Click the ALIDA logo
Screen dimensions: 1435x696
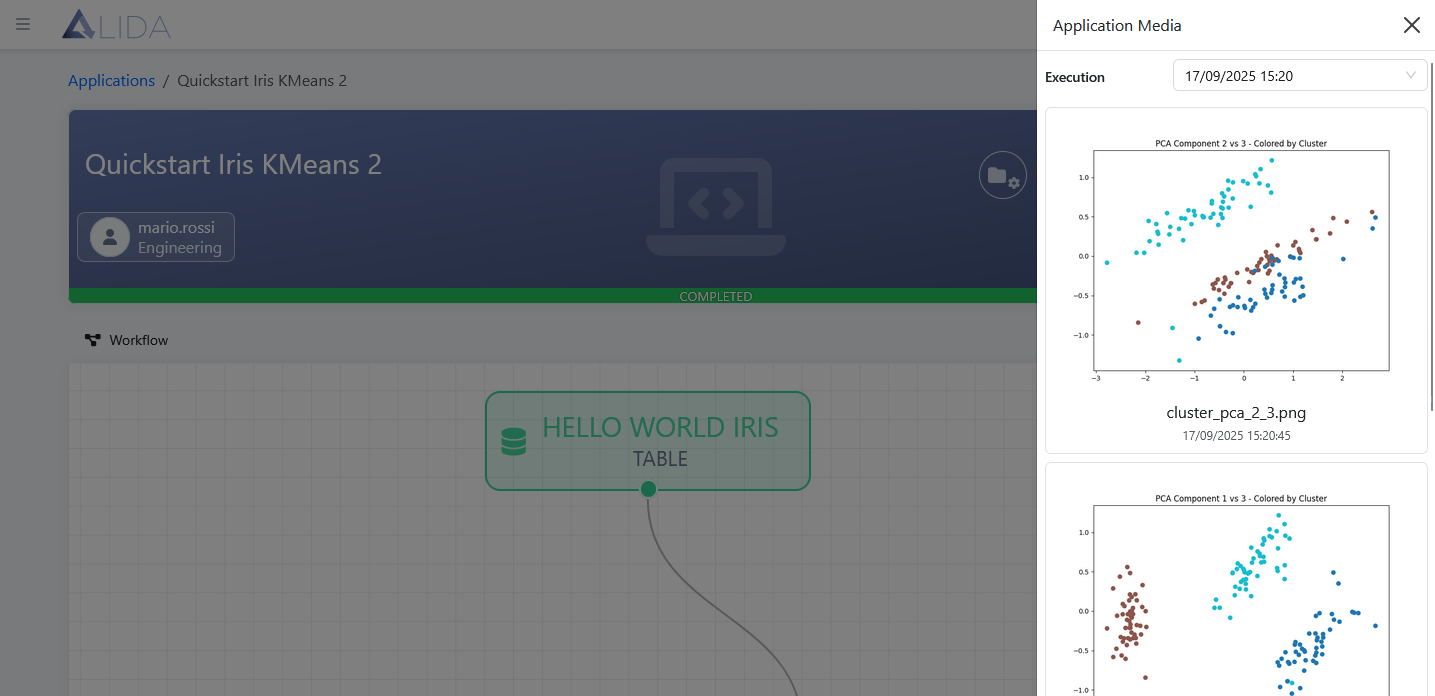tap(116, 25)
